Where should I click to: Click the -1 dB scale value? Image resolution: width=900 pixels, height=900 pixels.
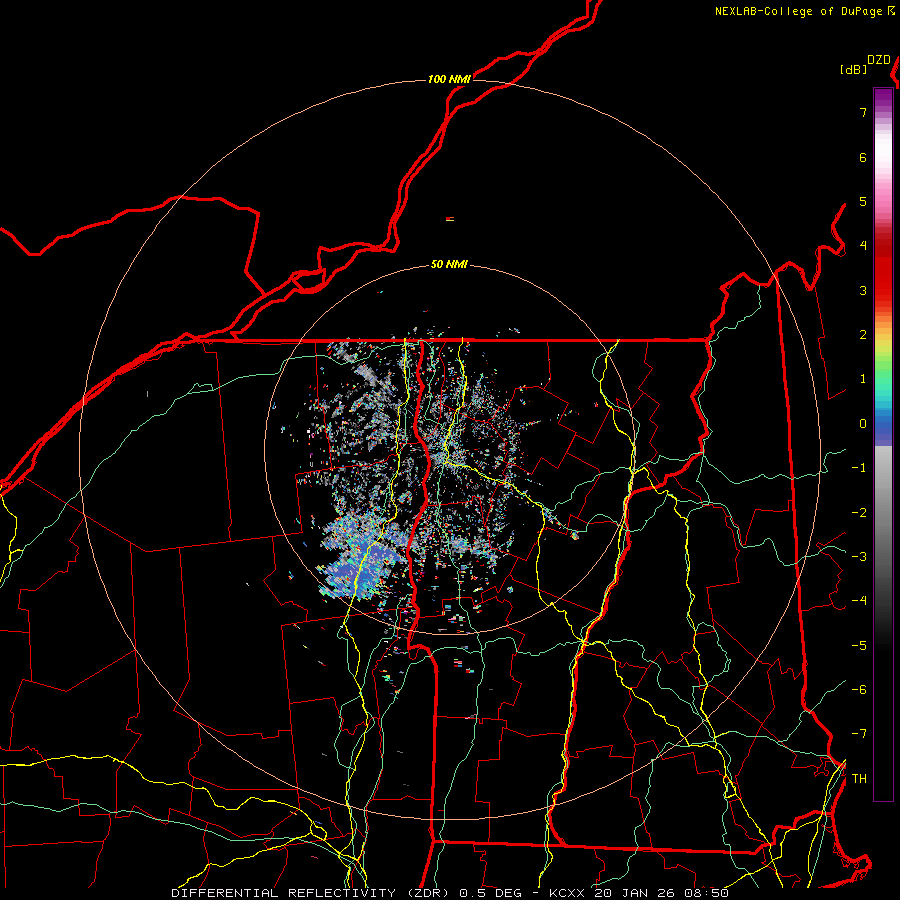859,468
